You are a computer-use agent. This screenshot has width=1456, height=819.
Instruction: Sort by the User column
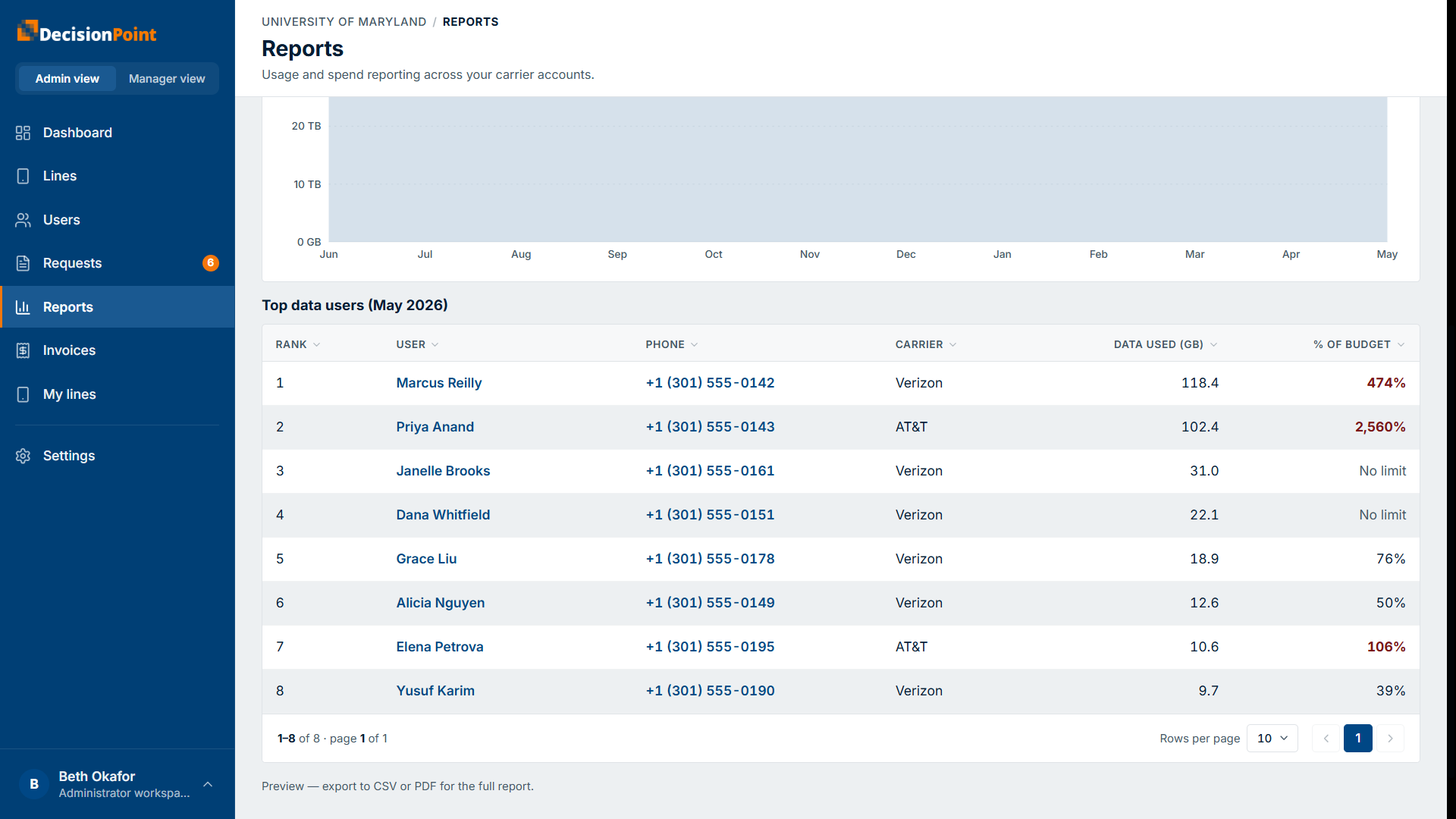[418, 344]
